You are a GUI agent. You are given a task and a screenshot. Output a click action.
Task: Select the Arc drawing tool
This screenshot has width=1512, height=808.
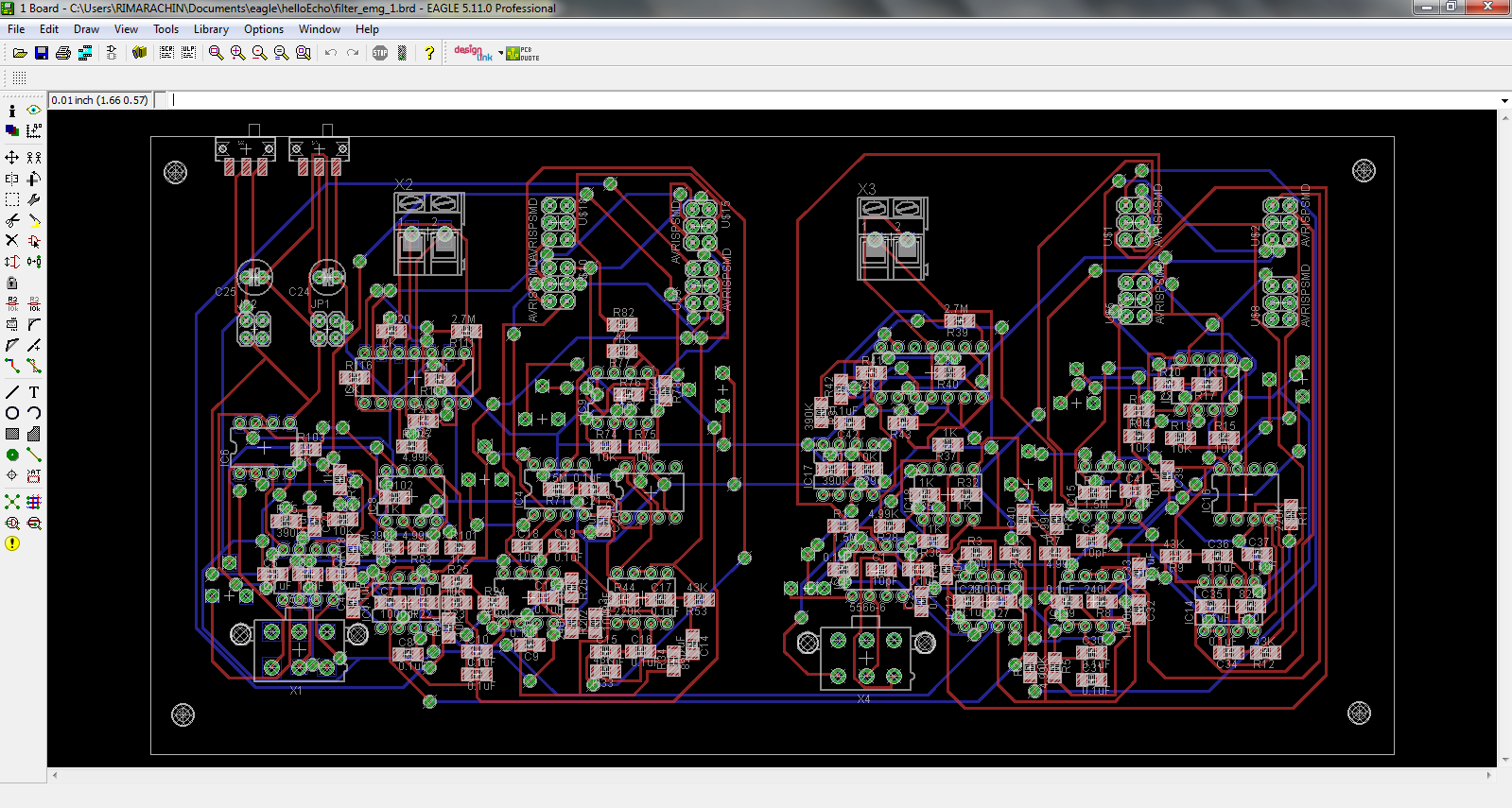point(34,413)
